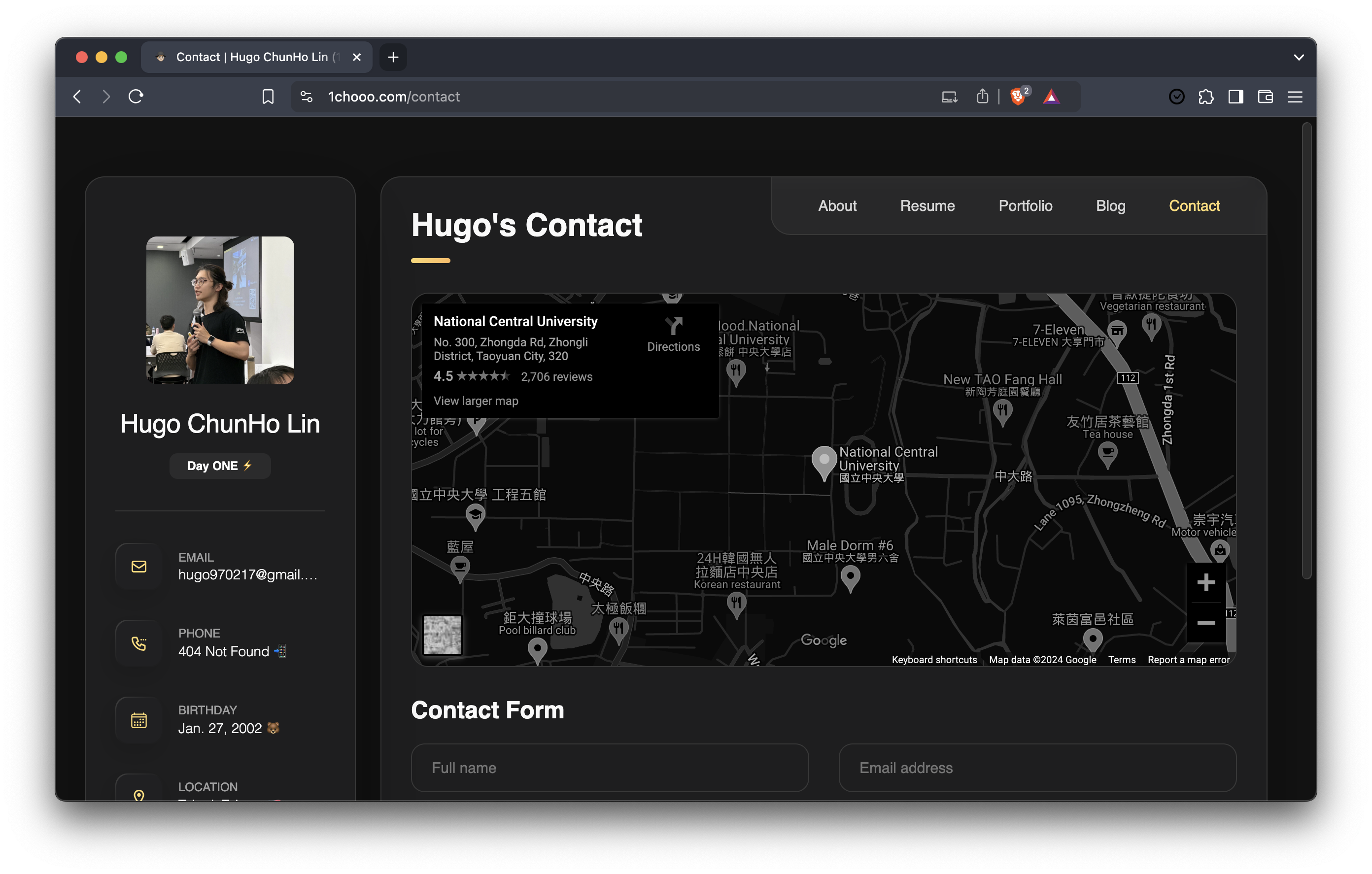Reload the current page

coord(135,96)
